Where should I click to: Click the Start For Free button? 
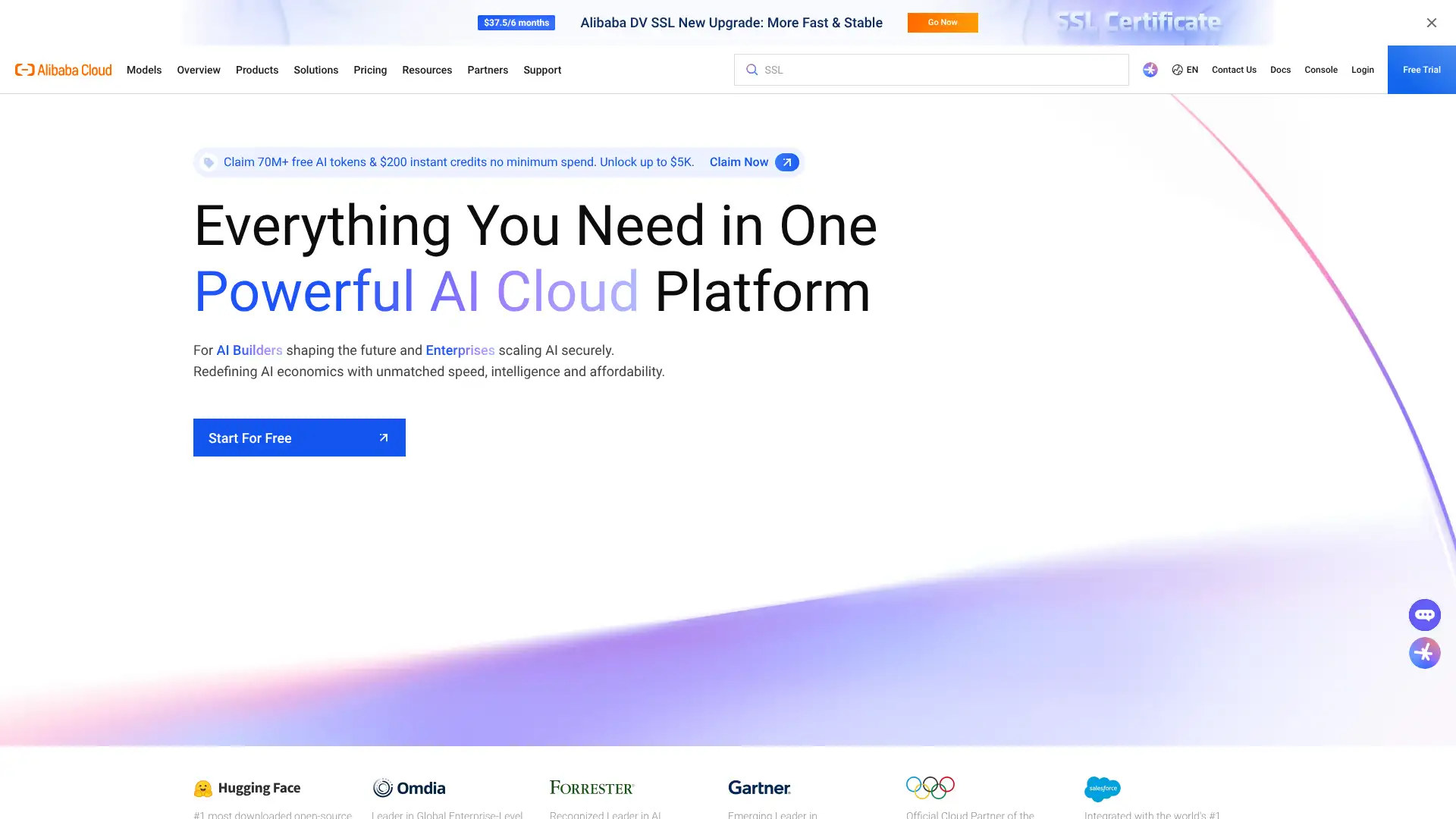click(300, 438)
